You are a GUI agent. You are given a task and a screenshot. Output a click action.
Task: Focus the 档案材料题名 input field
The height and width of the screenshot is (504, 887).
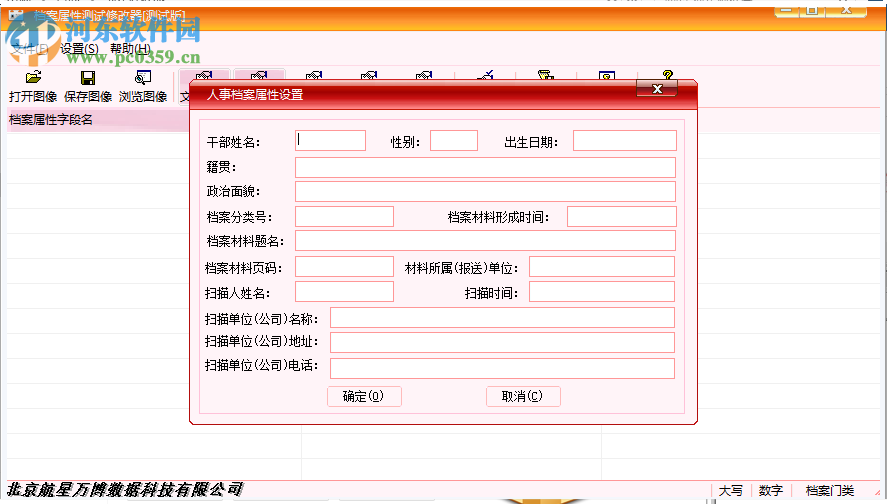click(x=485, y=241)
